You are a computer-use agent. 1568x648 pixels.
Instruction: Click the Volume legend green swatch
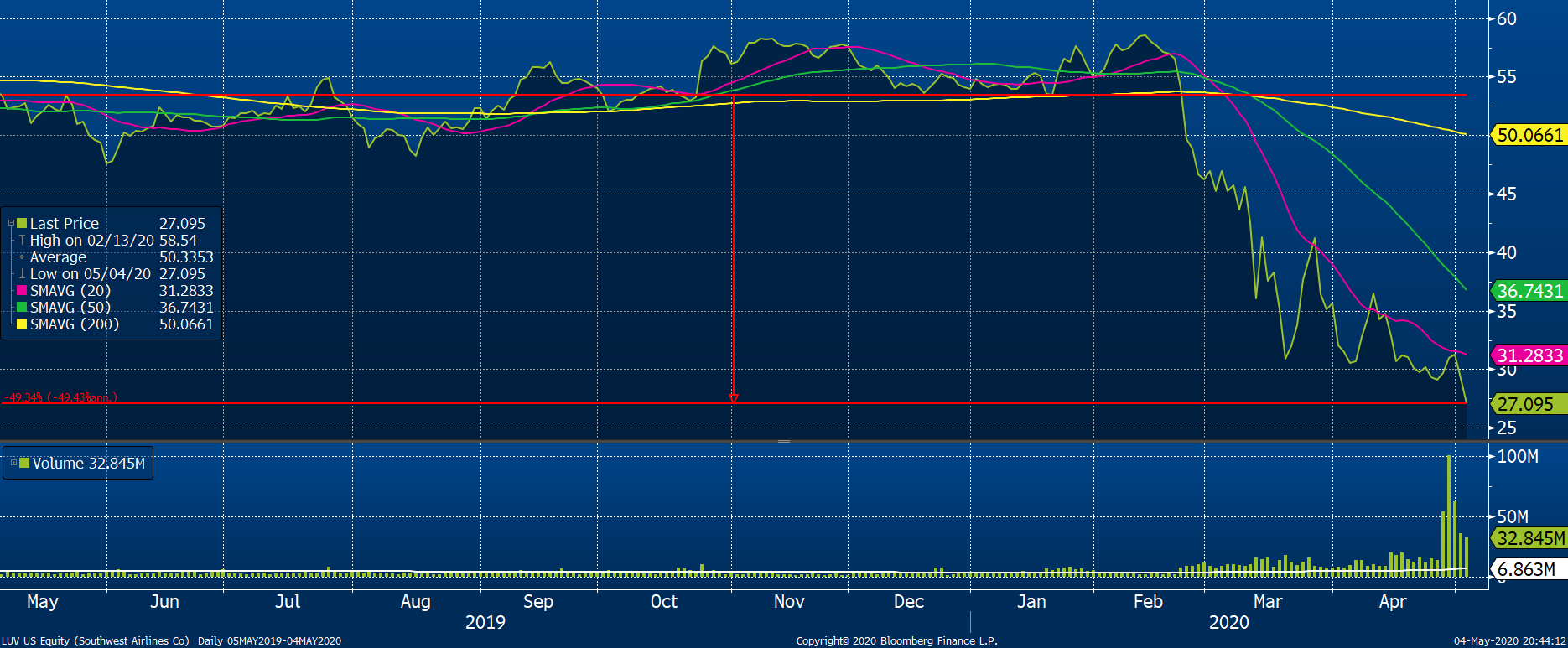(x=24, y=463)
